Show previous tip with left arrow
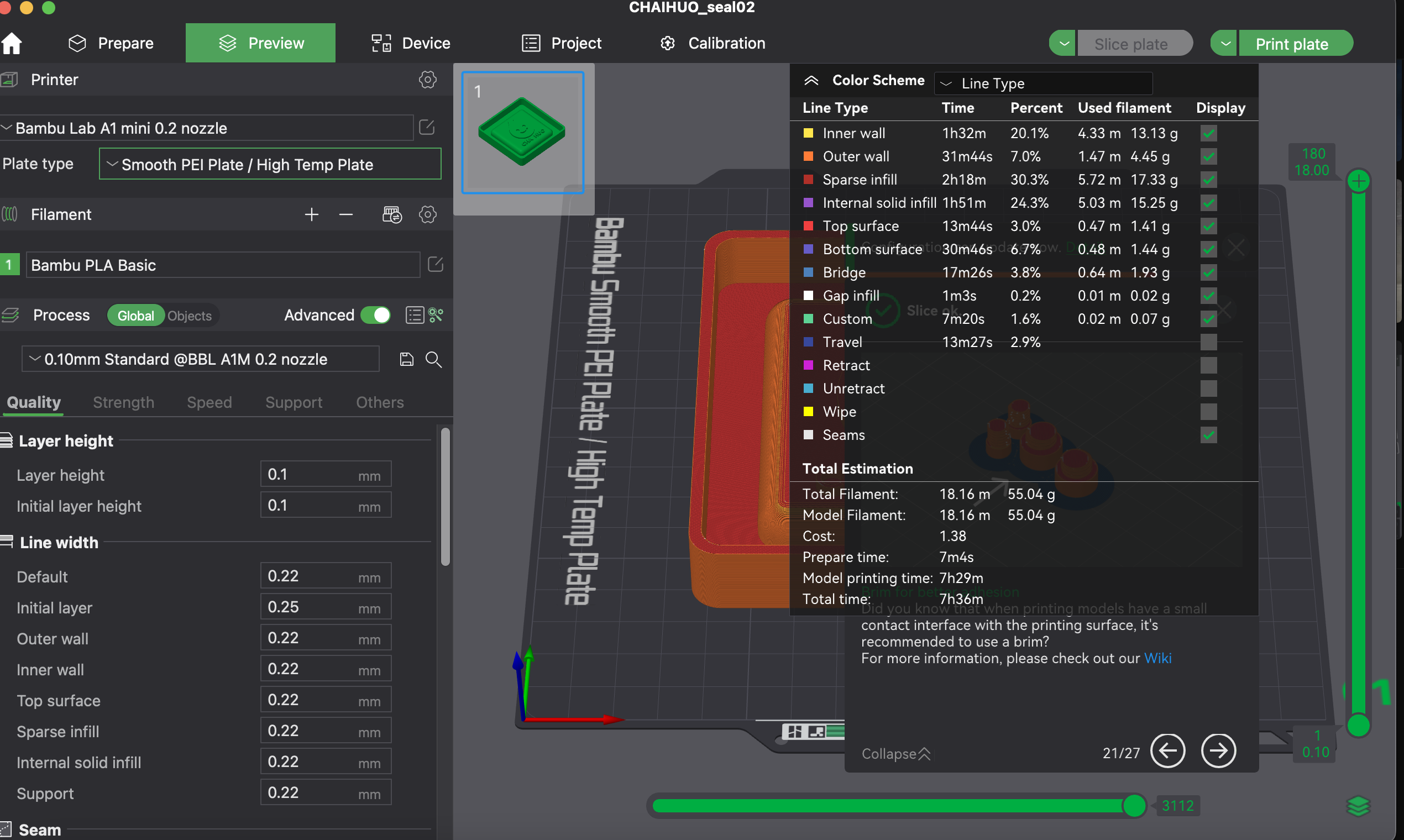Screen dimensions: 1404x840 tap(1167, 751)
